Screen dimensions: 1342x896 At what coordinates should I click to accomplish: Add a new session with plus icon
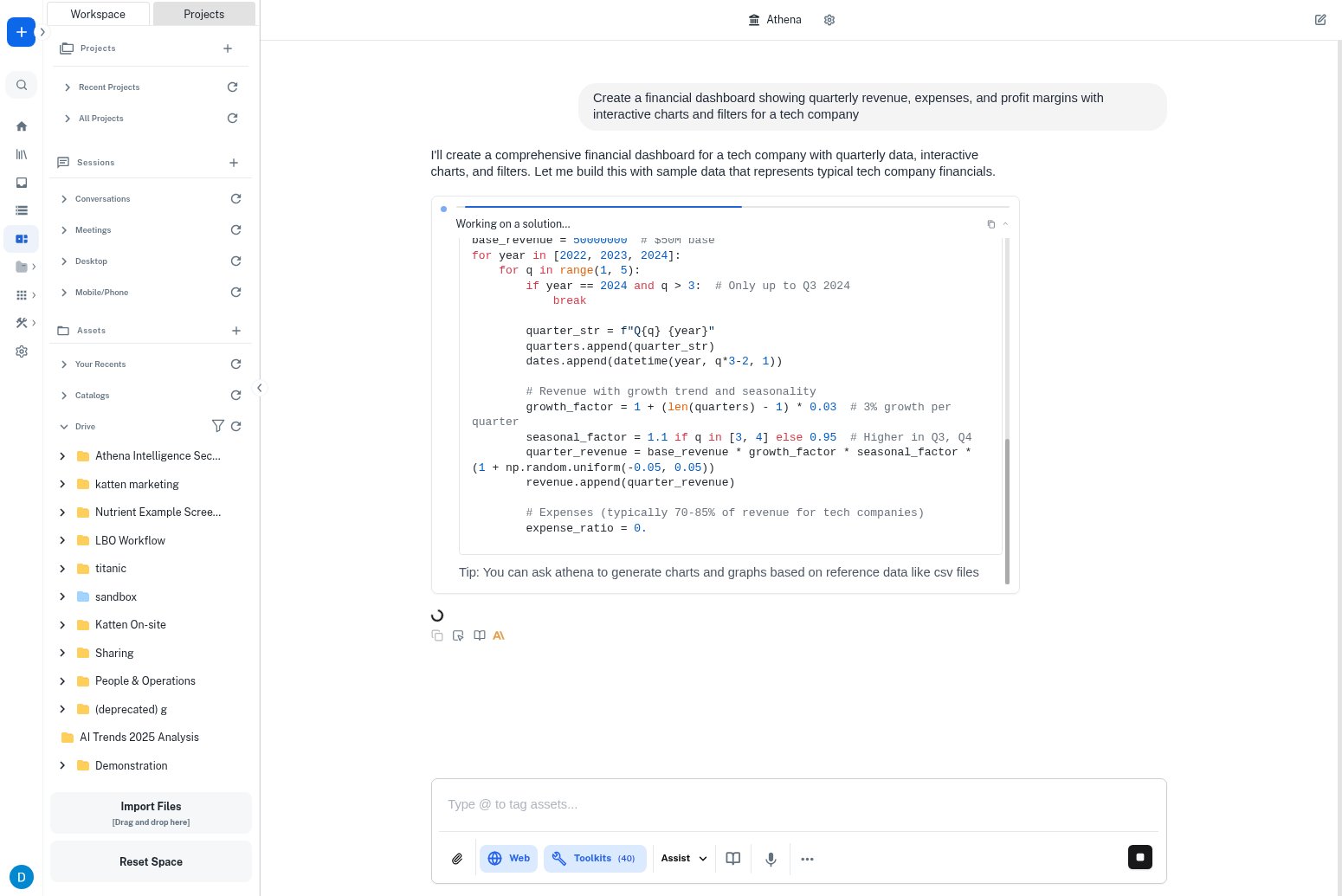tap(234, 163)
